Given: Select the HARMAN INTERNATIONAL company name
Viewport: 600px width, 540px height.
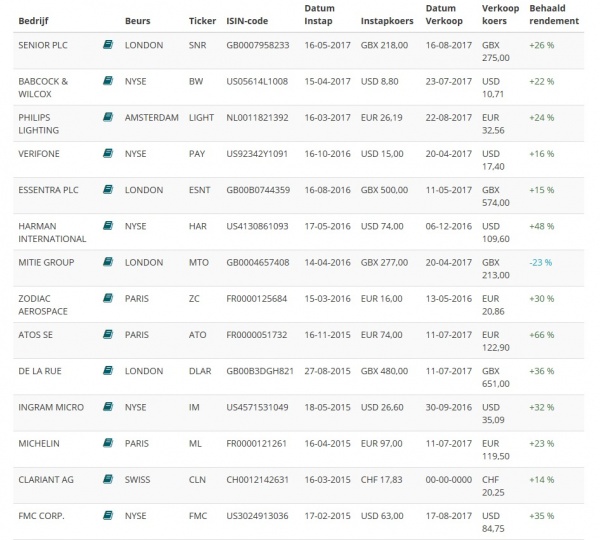Looking at the screenshot, I should pyautogui.click(x=52, y=232).
